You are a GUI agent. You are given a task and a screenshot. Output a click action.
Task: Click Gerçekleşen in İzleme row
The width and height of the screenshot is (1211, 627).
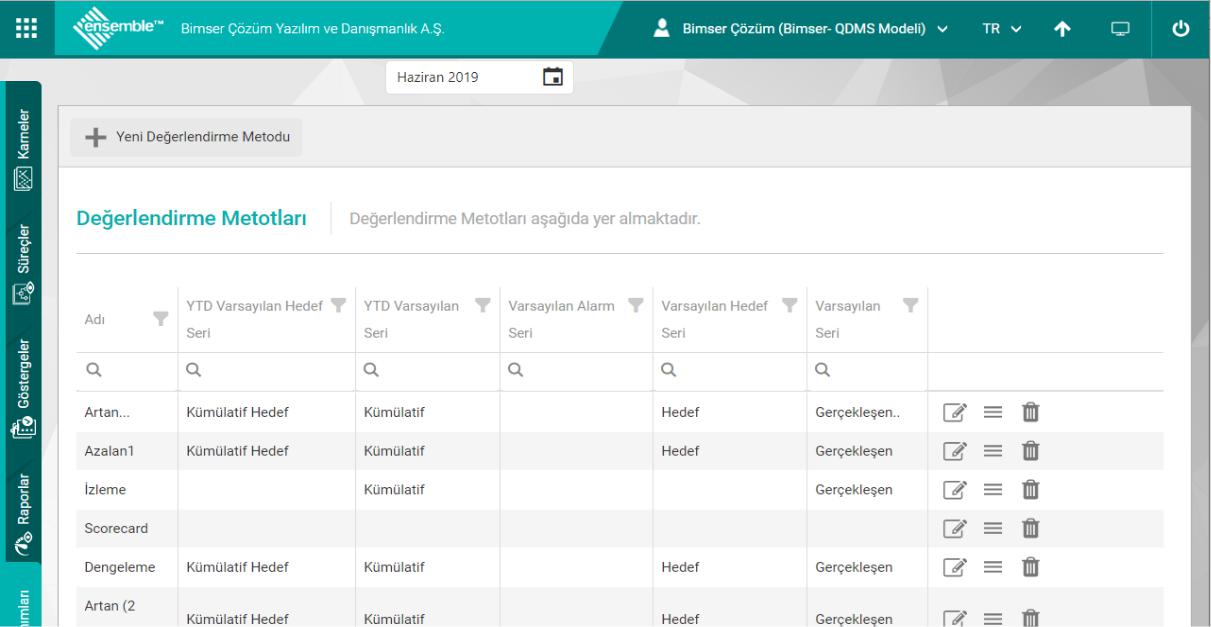[x=854, y=490]
